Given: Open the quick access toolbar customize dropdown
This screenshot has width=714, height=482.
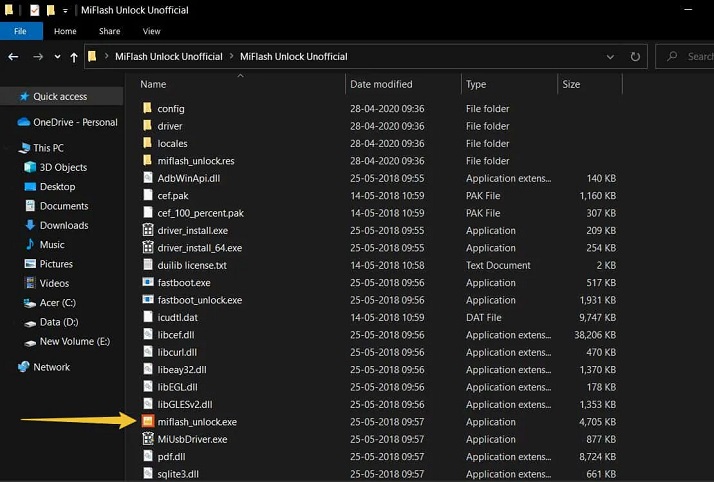Looking at the screenshot, I should [x=65, y=10].
